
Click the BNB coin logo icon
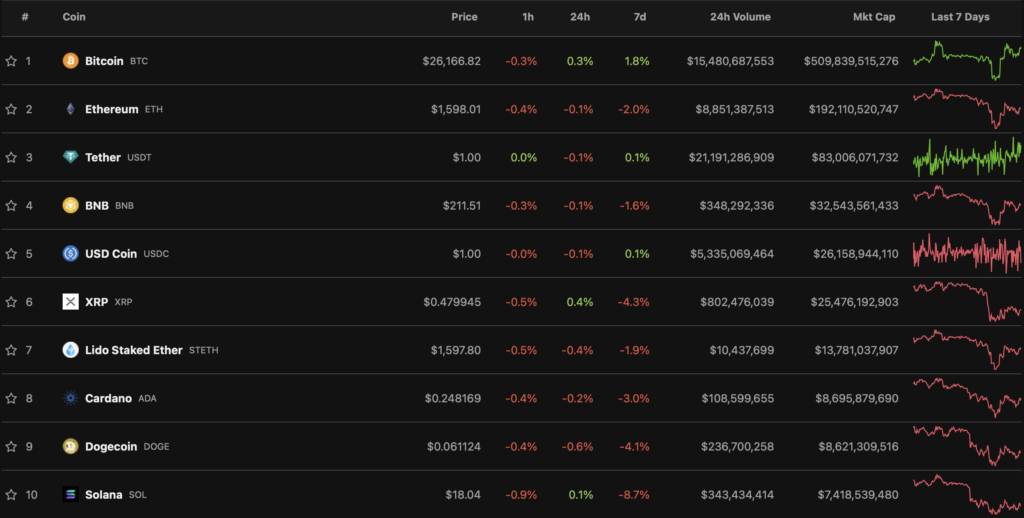coord(70,205)
